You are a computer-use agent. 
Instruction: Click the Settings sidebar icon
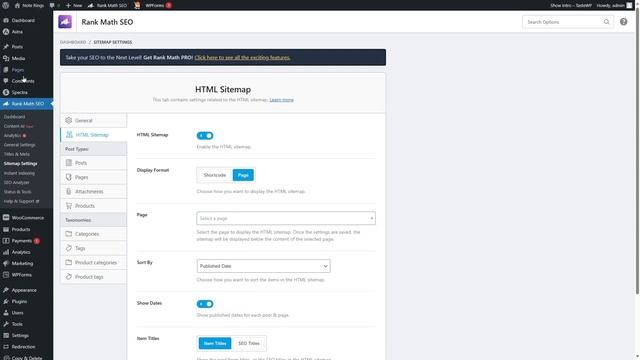6,336
